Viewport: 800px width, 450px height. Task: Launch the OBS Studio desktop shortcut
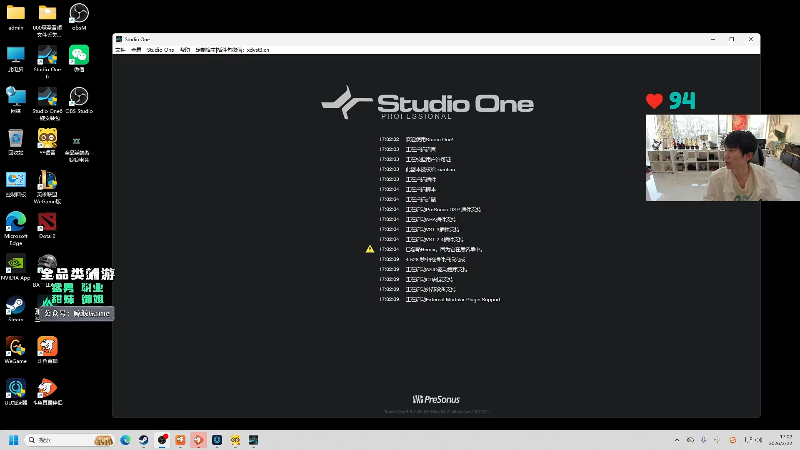(x=79, y=99)
